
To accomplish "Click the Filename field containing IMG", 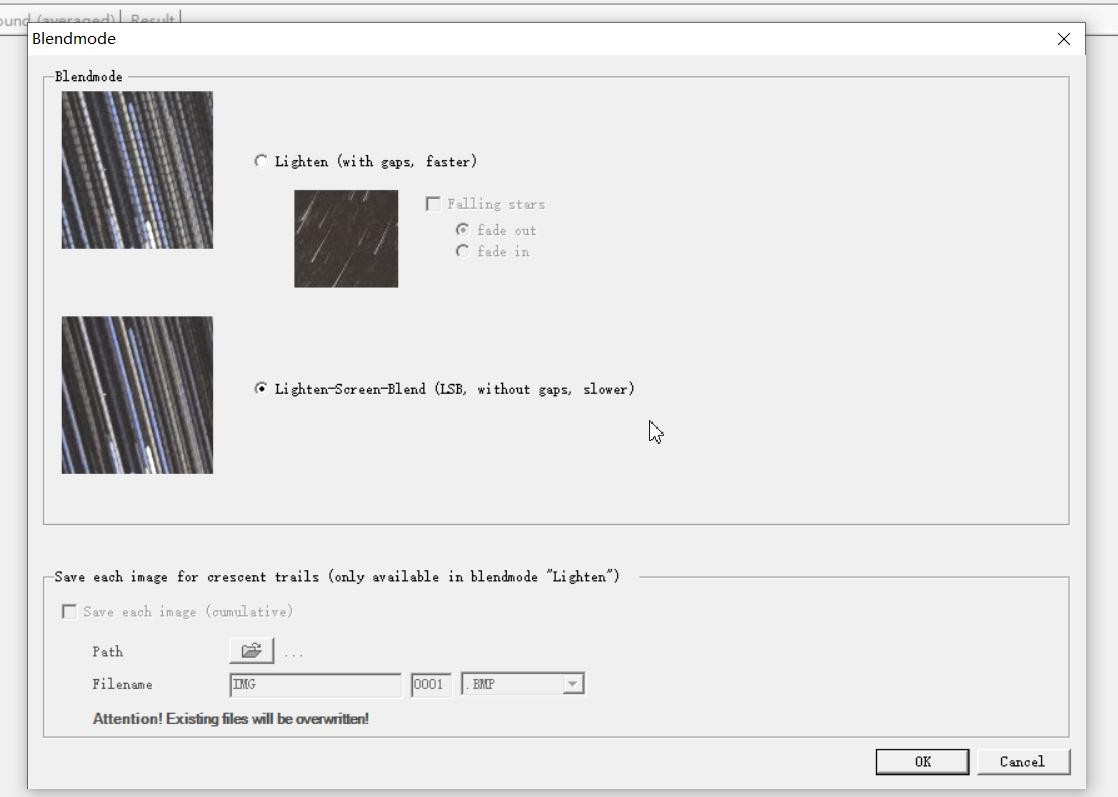I will pyautogui.click(x=315, y=685).
